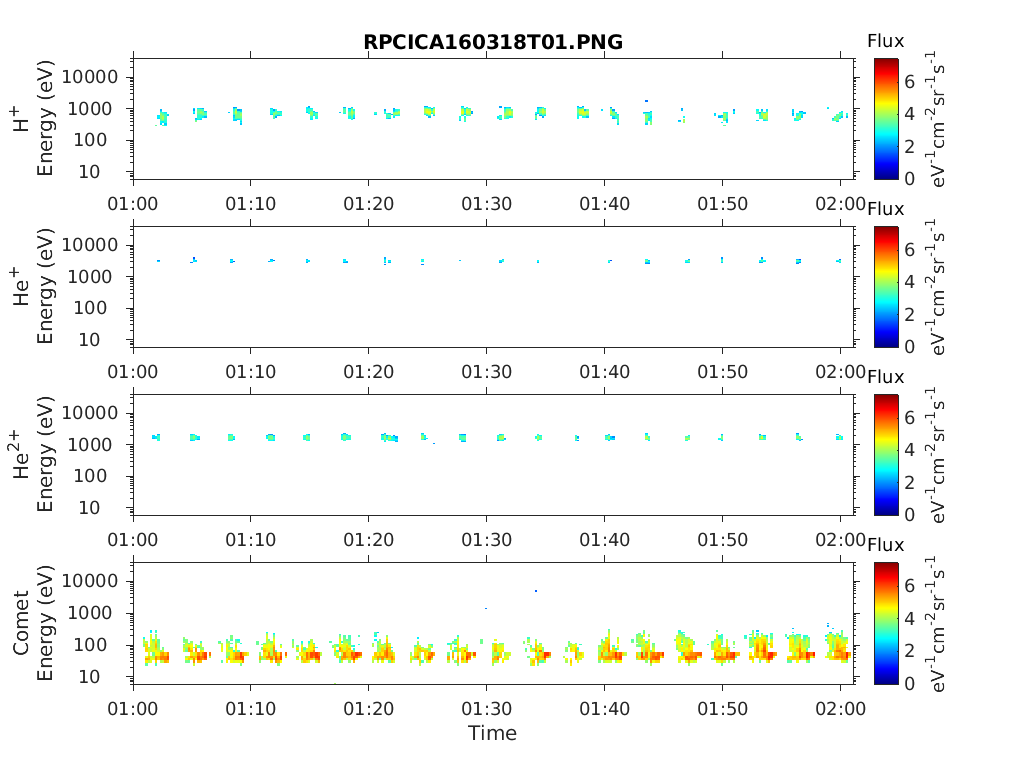Click the 01:00 tick label under the H+ panel
Viewport: 1024px width, 768px height.
(133, 204)
